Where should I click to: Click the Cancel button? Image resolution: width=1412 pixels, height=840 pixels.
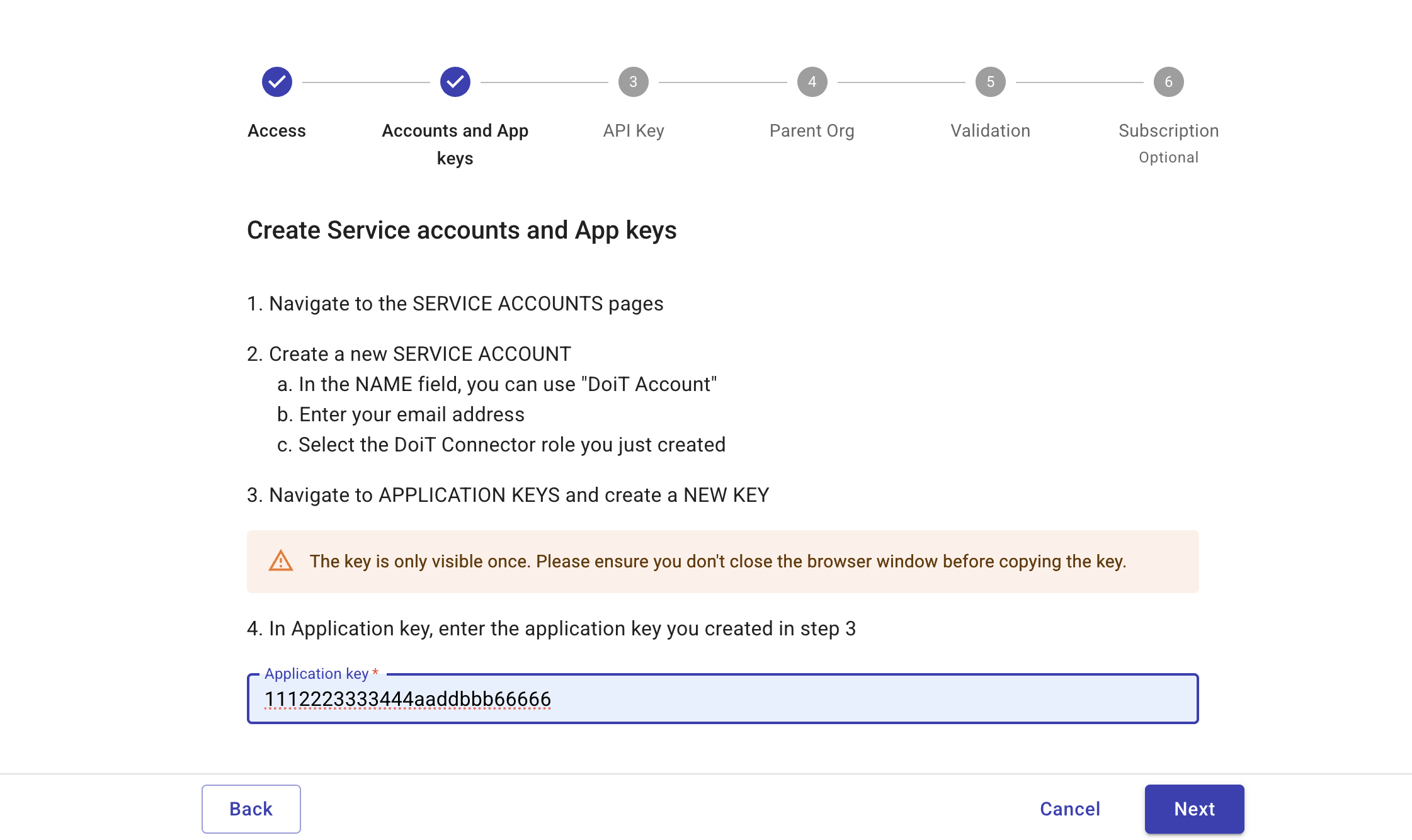click(1069, 809)
